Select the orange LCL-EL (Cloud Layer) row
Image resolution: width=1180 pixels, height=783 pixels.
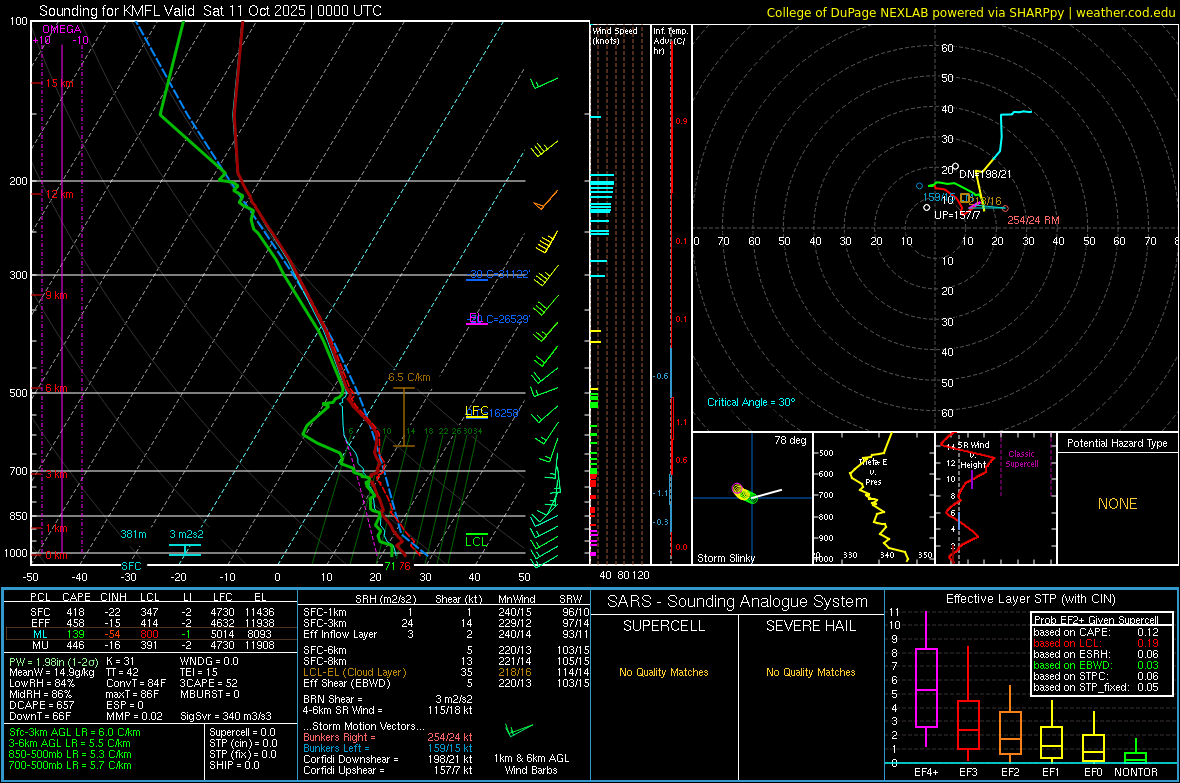click(446, 672)
